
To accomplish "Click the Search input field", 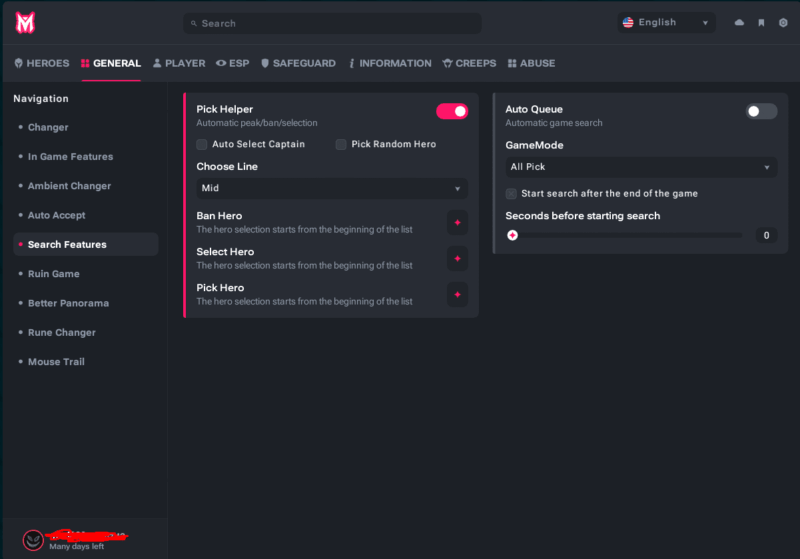I will point(332,23).
